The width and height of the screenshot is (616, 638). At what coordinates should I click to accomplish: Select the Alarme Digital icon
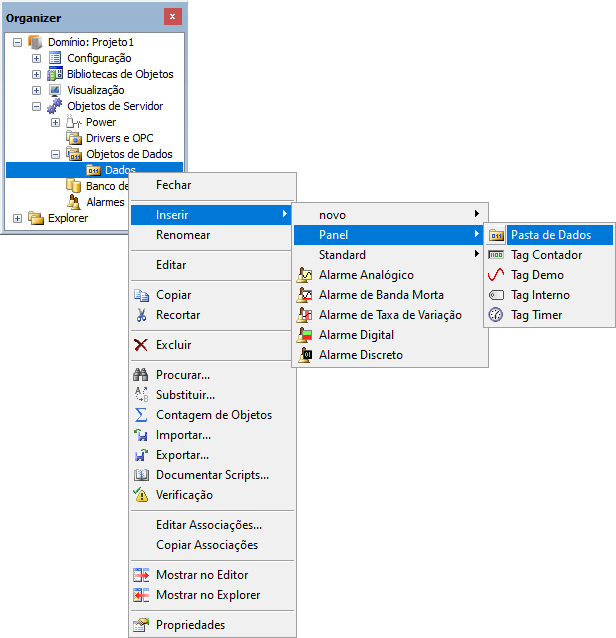[304, 335]
